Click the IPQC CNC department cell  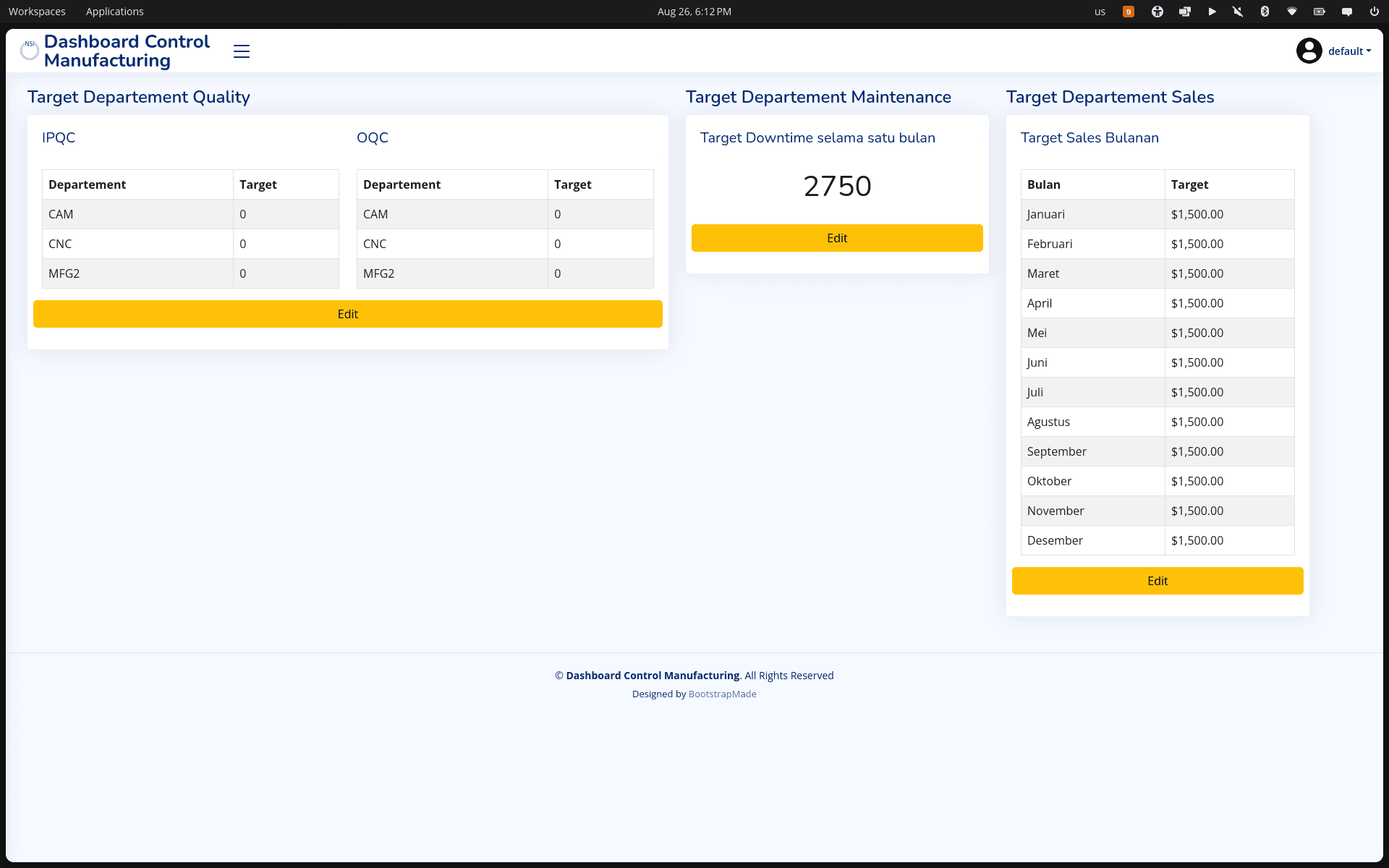[x=137, y=244]
